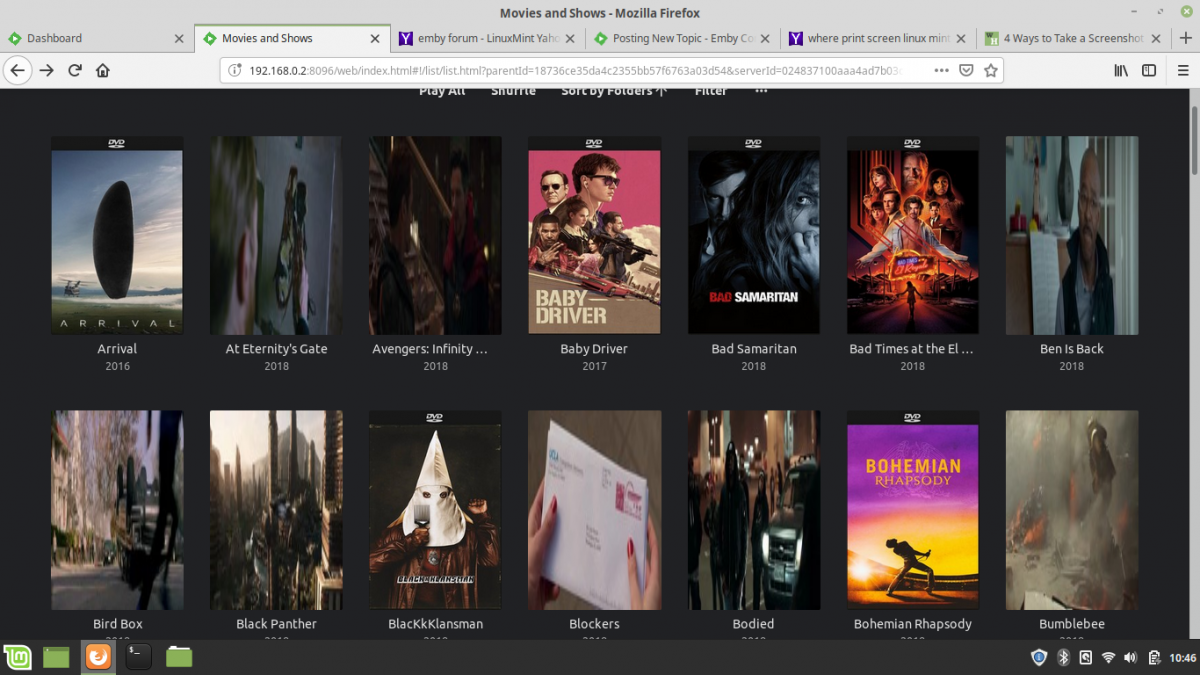Open the shield update manager tray icon
The image size is (1200, 675).
pyautogui.click(x=1039, y=657)
